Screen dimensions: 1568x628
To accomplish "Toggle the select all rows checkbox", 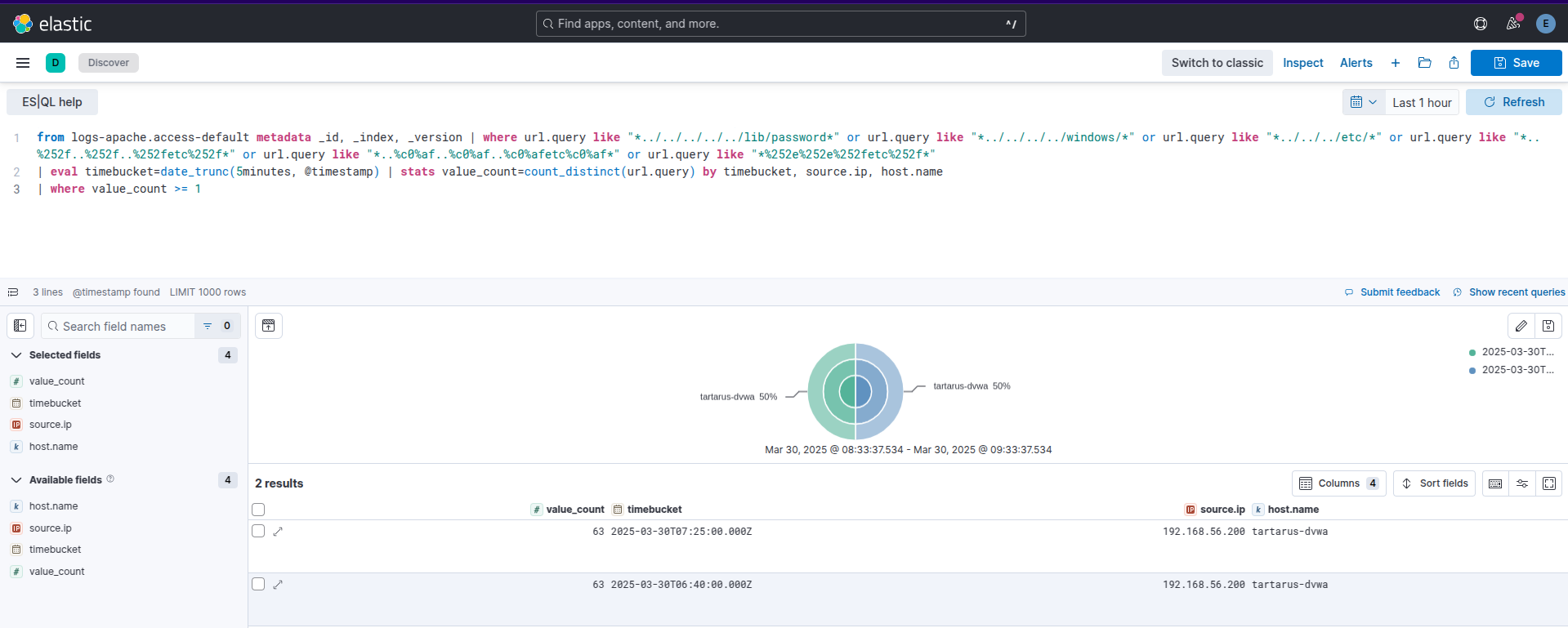I will pyautogui.click(x=258, y=510).
